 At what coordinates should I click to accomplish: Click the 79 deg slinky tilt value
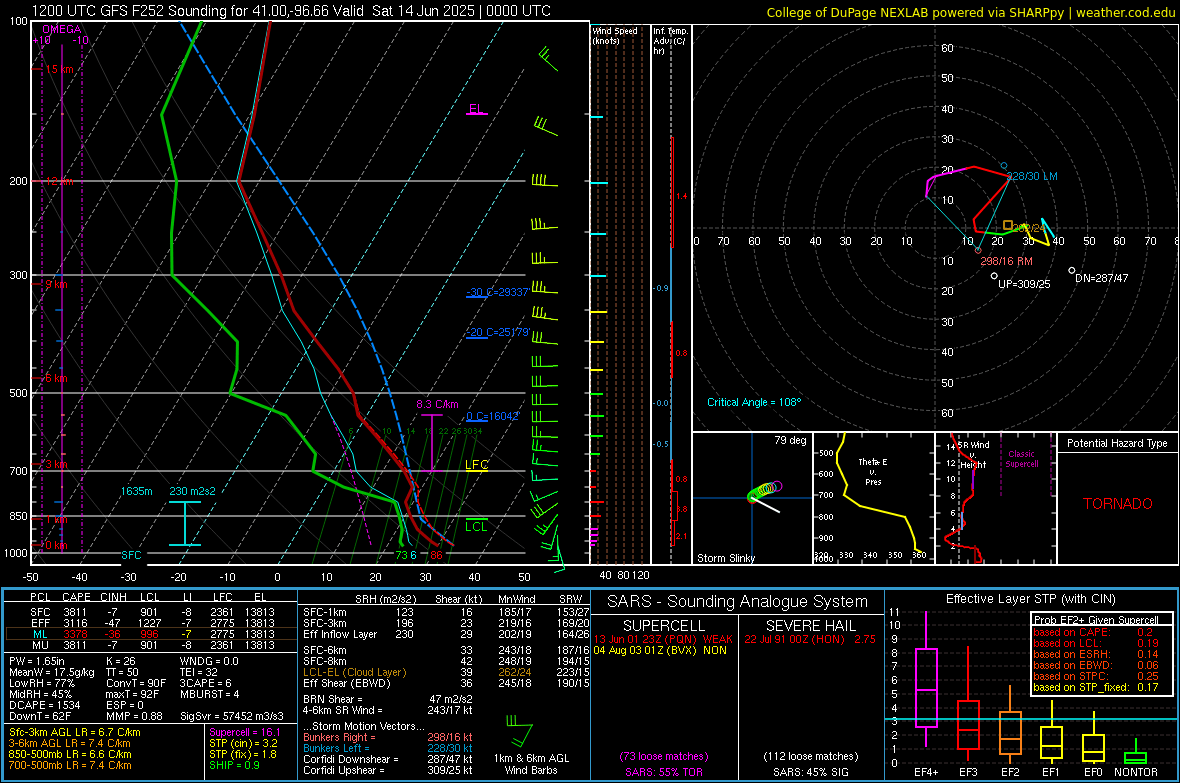pyautogui.click(x=790, y=440)
